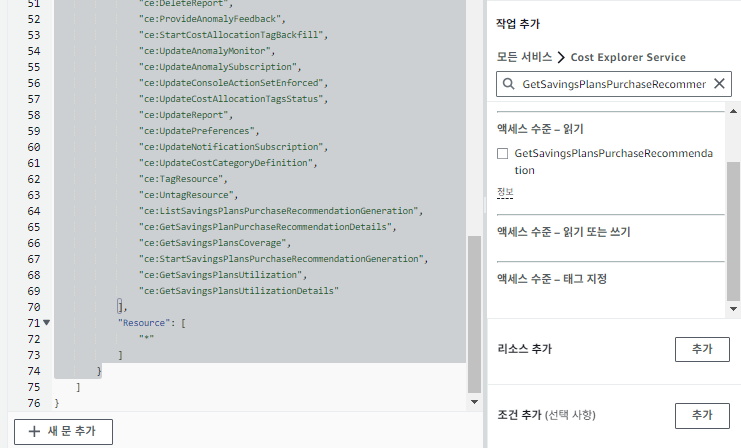Click line "ce:StartCostAllocationTagBackfill"

[233, 35]
